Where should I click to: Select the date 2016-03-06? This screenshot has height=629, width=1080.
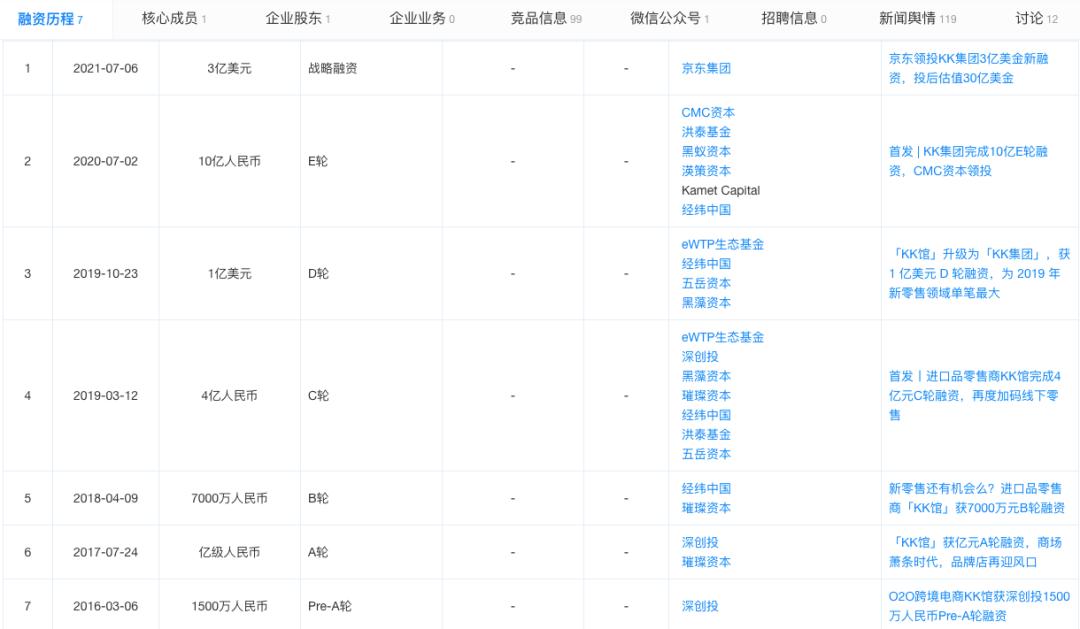[105, 606]
